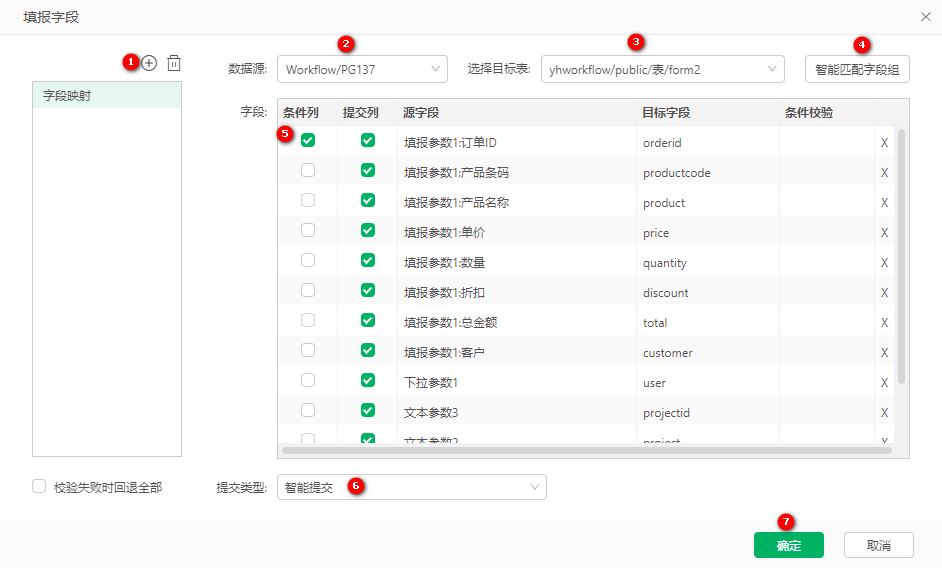Open the 提交类型 dropdown 智能提交
The image size is (942, 568).
tap(412, 487)
